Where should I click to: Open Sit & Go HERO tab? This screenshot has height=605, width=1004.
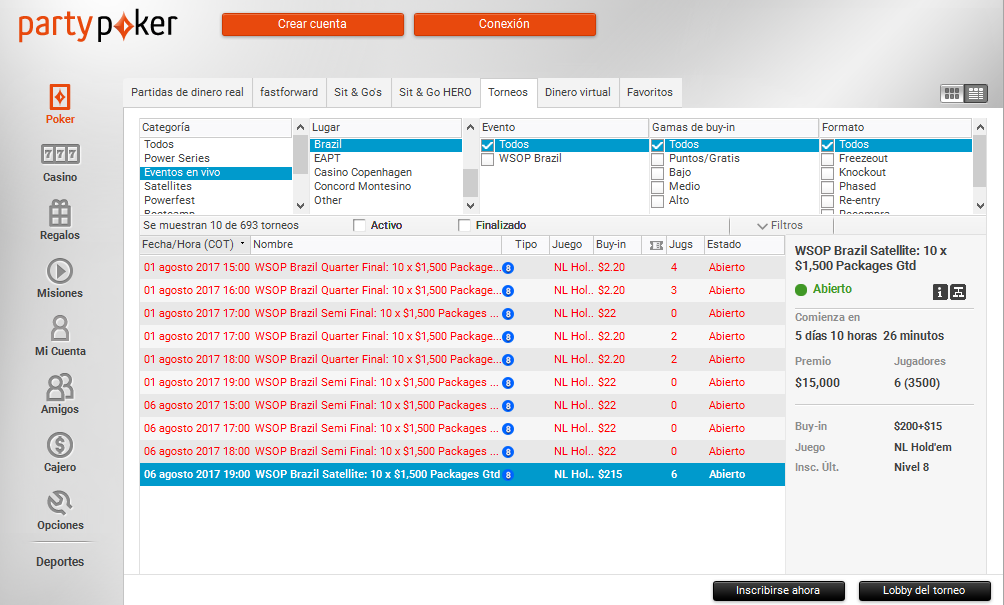[435, 93]
